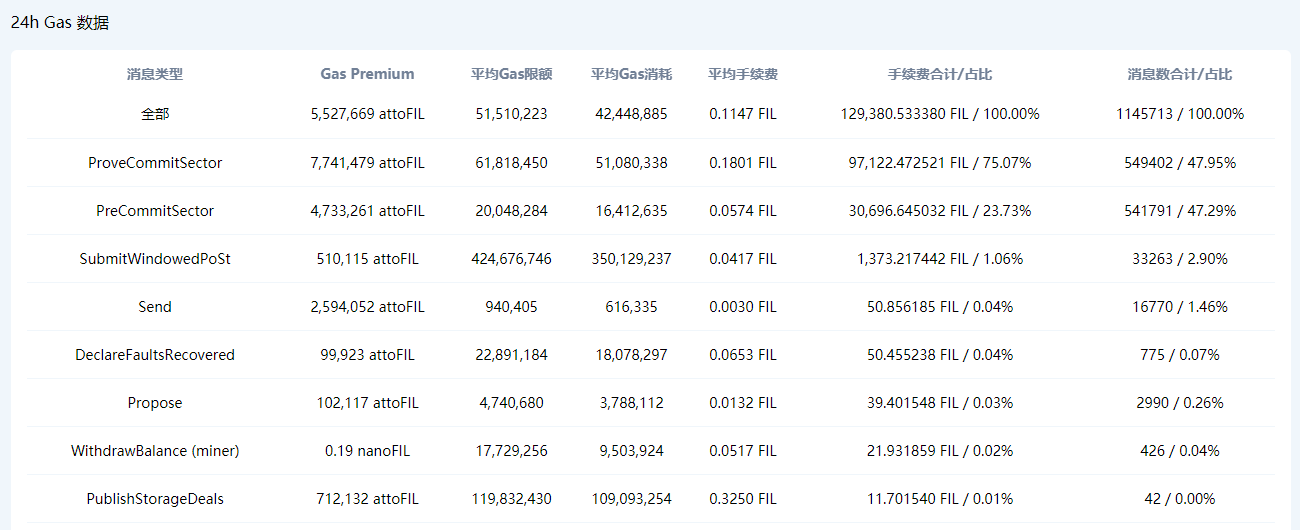
Task: Click the 17,729,256 gas limit value
Action: pos(511,450)
